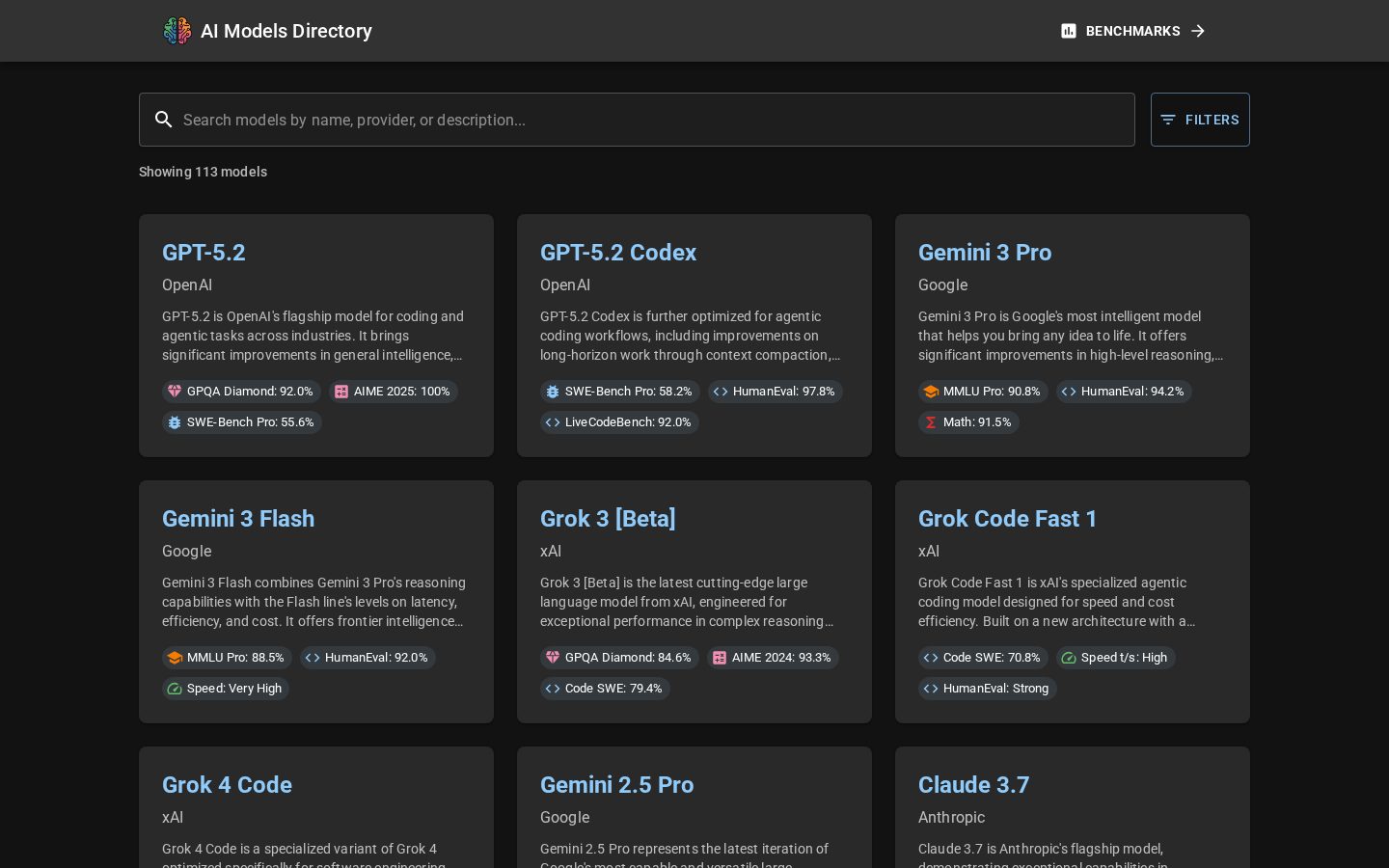Focus the model search field

637,120
